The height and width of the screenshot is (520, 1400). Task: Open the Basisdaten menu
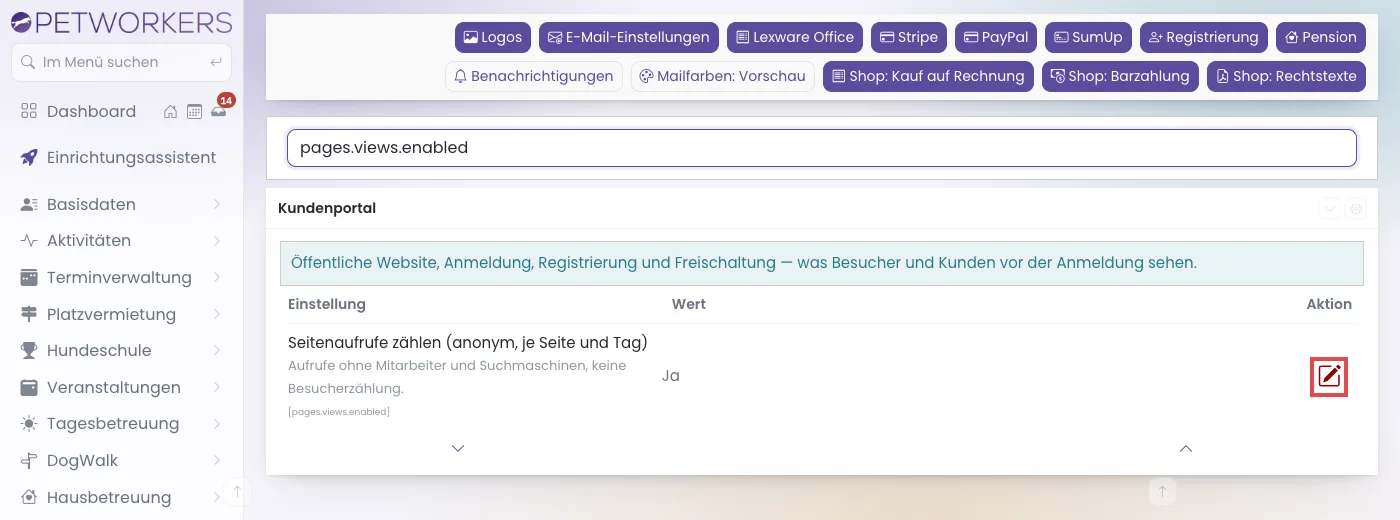[x=121, y=204]
